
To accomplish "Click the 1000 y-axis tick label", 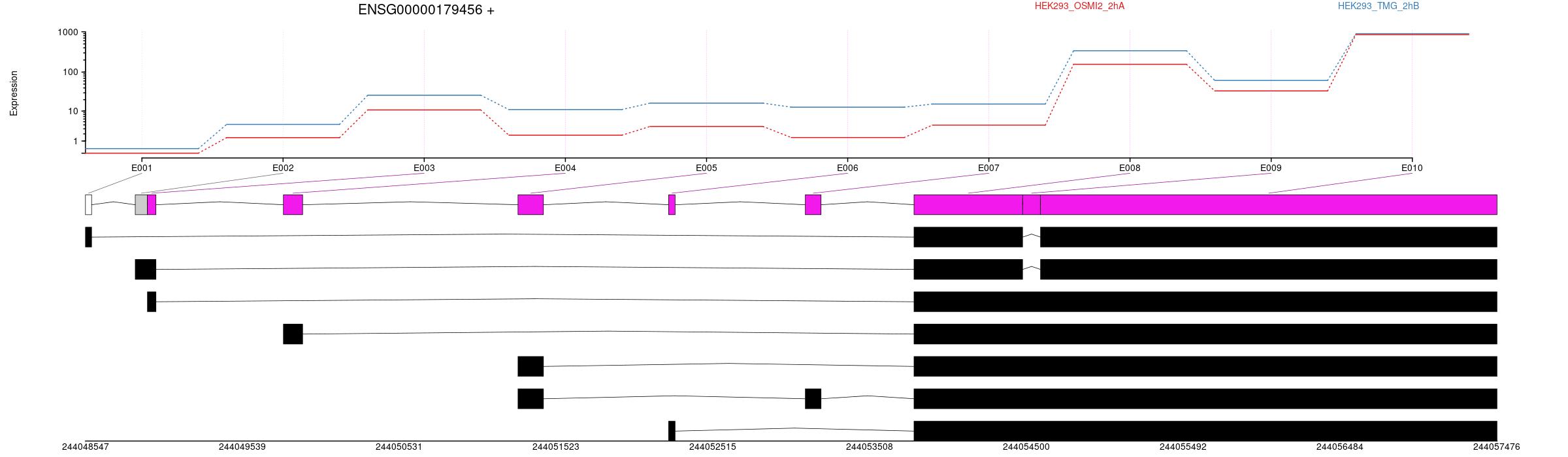I will [68, 33].
